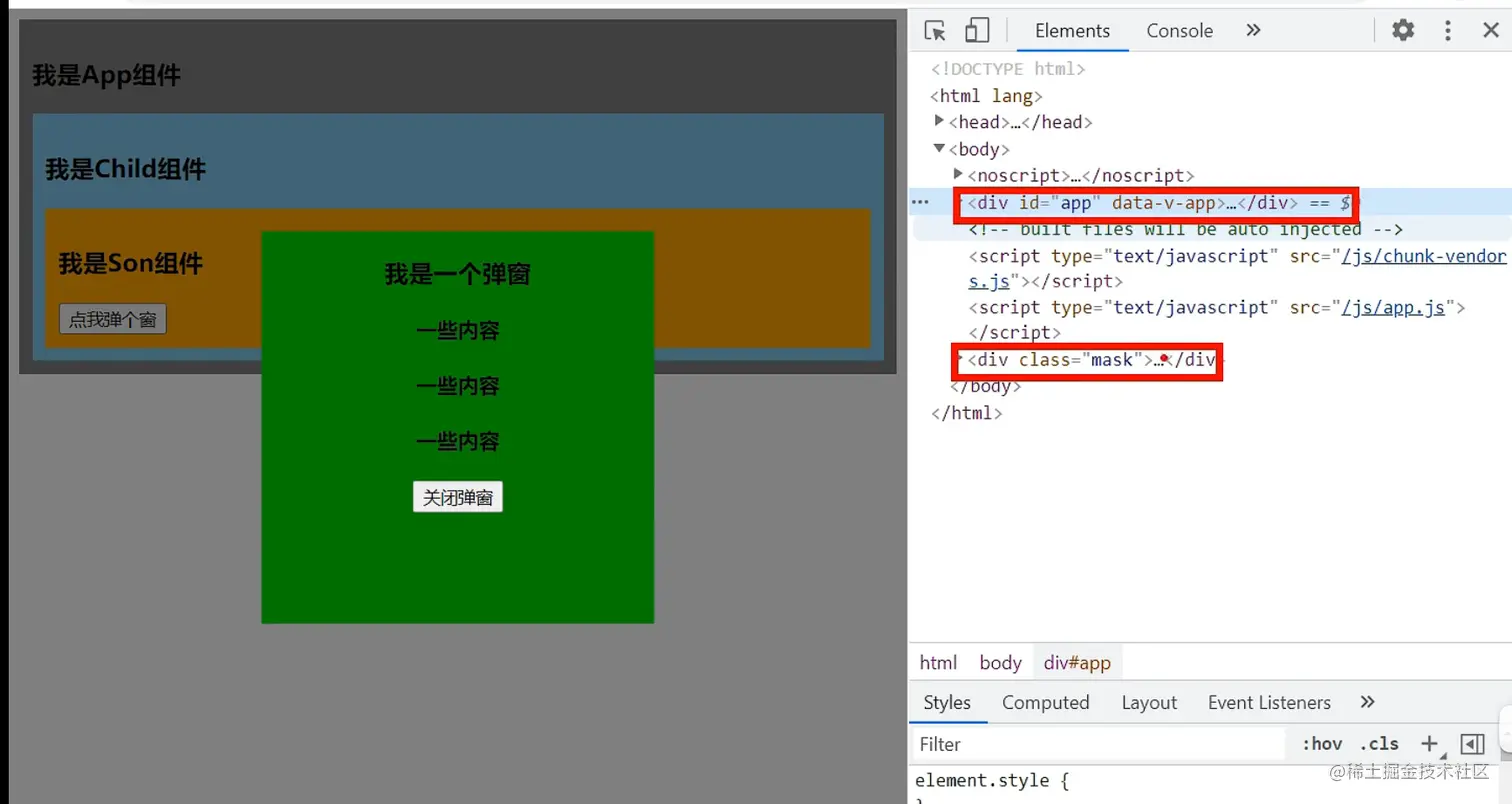Select body in the breadcrumb bar
Image resolution: width=1512 pixels, height=804 pixels.
coord(1000,662)
